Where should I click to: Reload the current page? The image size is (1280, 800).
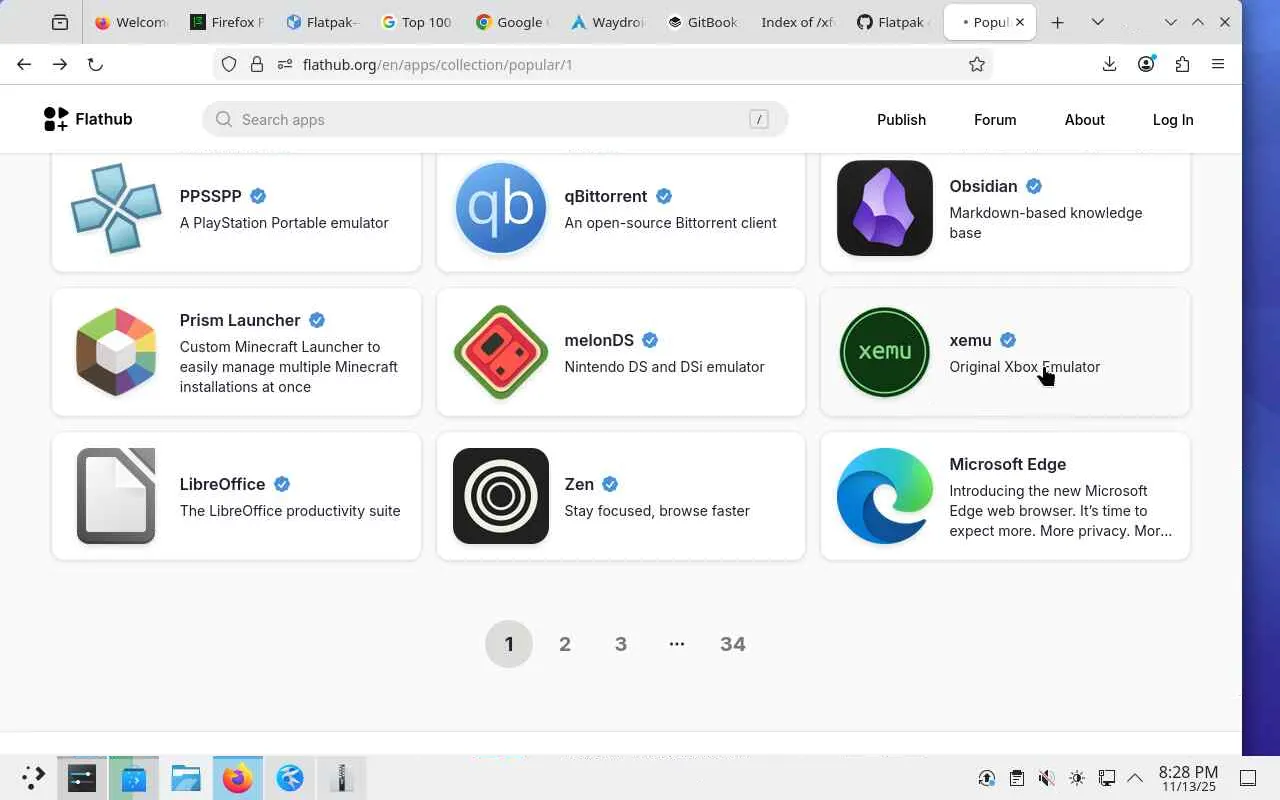[x=95, y=64]
